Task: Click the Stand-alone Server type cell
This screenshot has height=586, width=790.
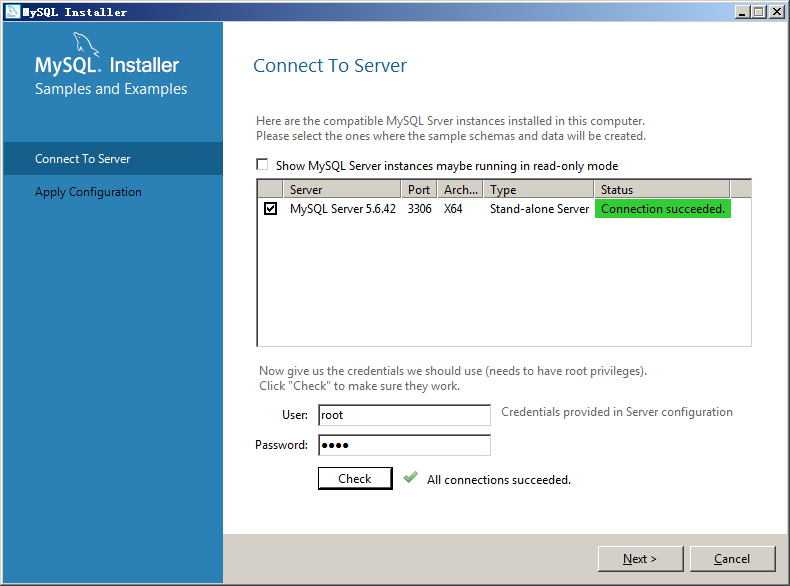Action: (539, 209)
